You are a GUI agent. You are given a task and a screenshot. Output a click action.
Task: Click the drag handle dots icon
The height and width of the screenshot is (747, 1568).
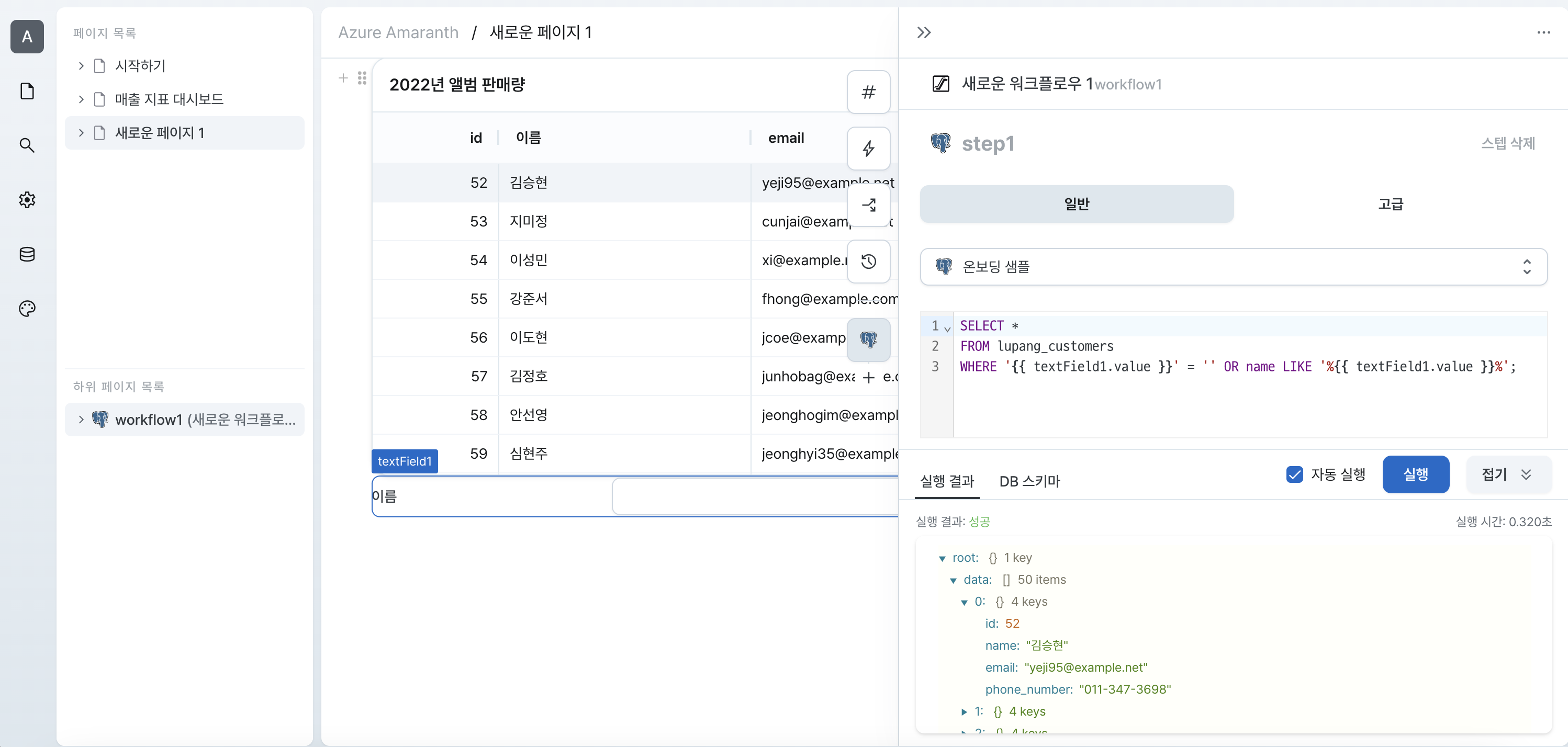362,78
